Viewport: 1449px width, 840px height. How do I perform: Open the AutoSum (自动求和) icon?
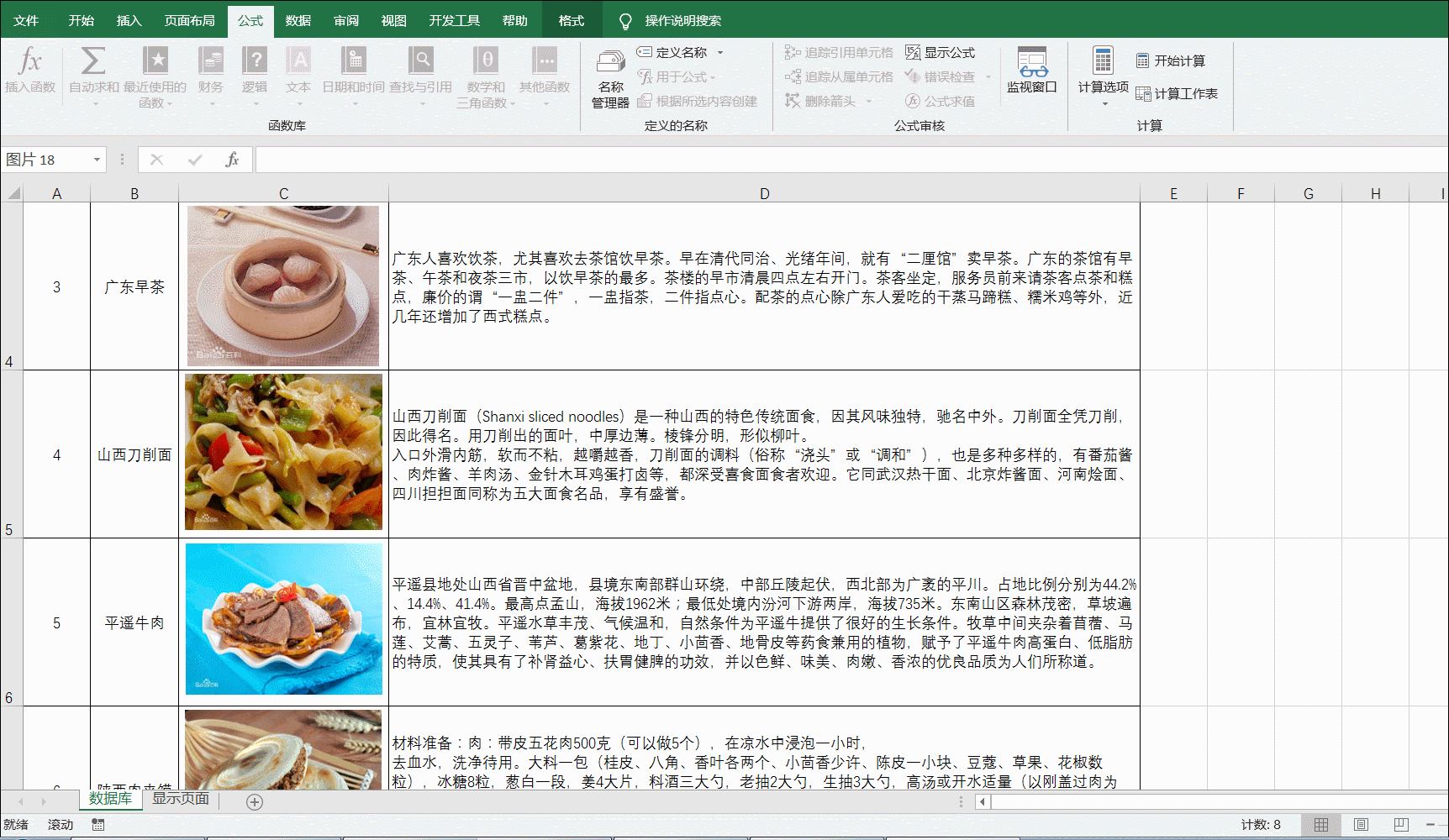coord(93,76)
